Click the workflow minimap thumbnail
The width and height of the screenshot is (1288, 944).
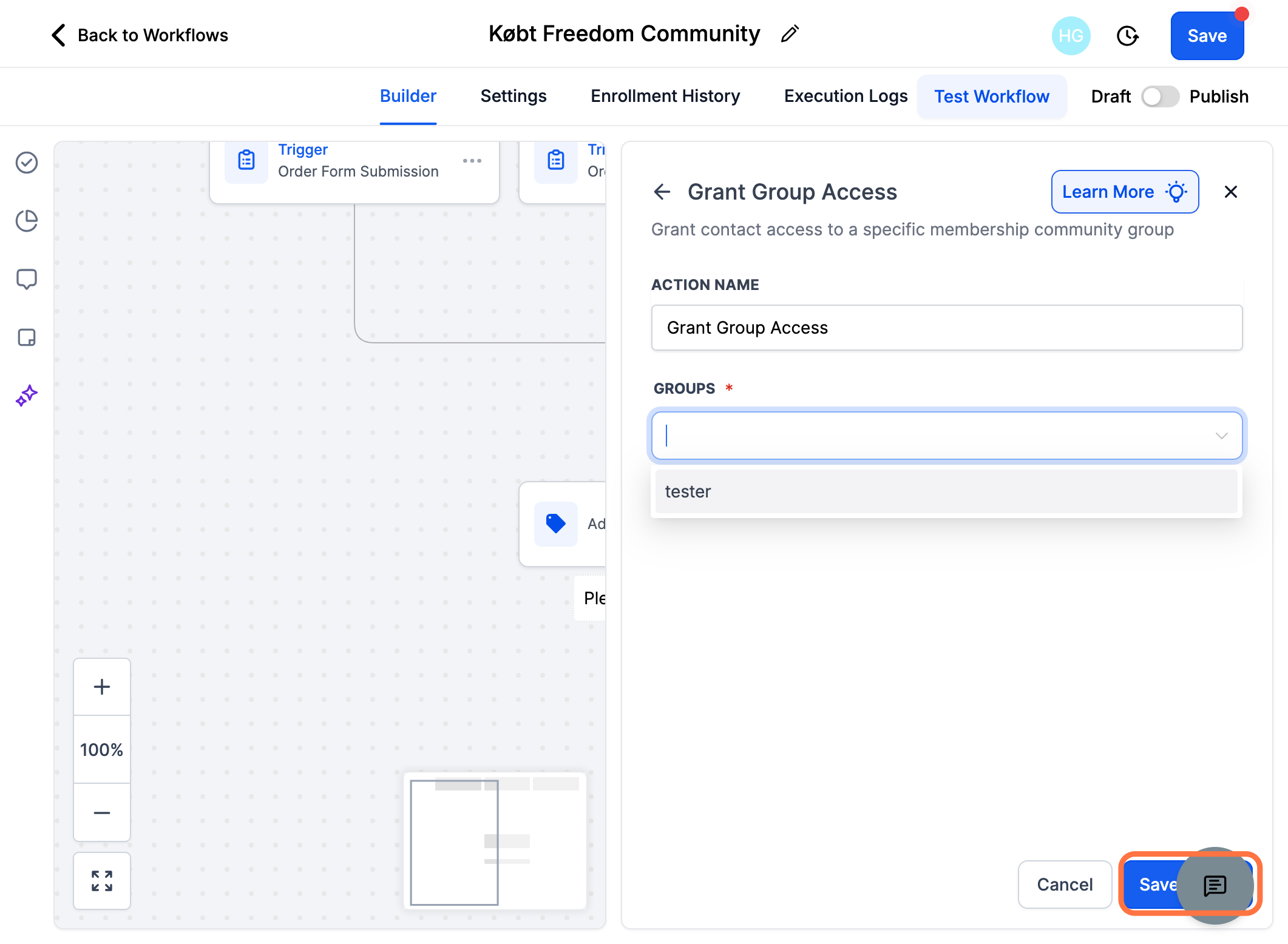click(x=495, y=841)
